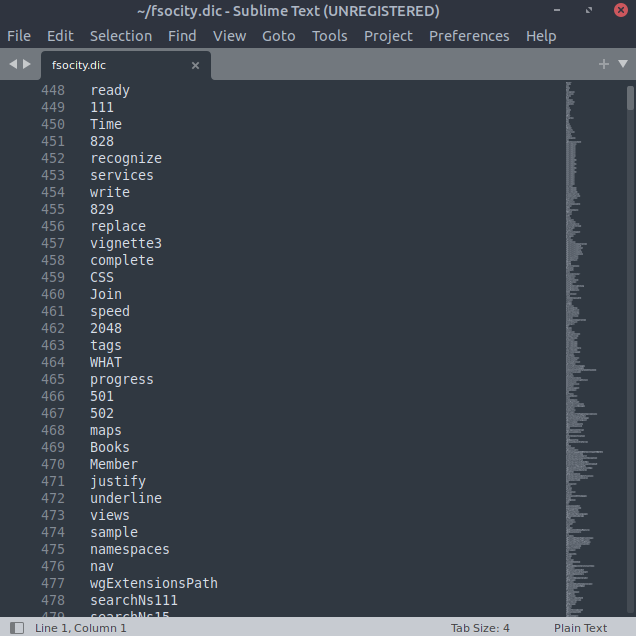Click the word 'CSS'
The height and width of the screenshot is (636, 636).
click(x=102, y=277)
